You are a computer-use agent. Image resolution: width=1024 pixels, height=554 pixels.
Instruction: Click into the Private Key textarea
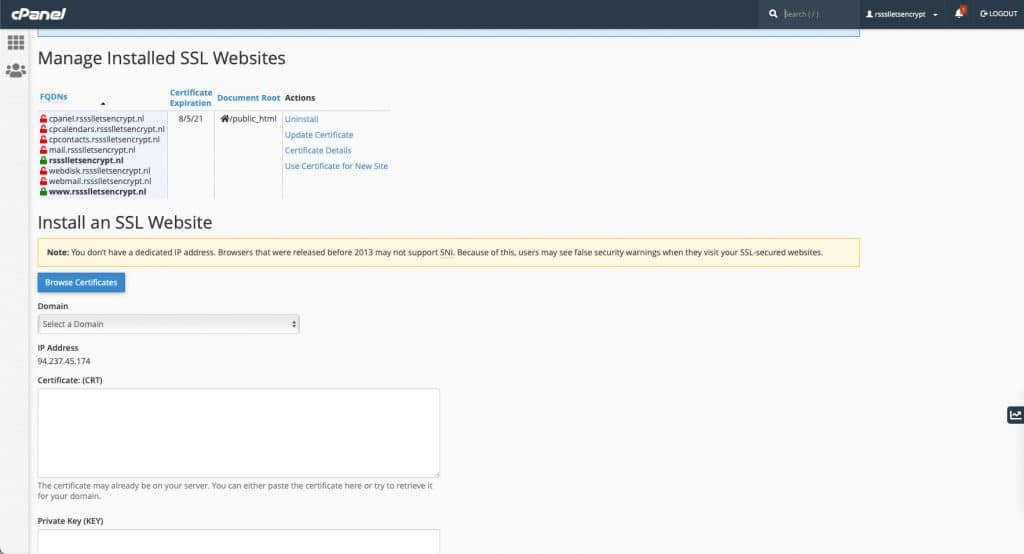pyautogui.click(x=238, y=542)
